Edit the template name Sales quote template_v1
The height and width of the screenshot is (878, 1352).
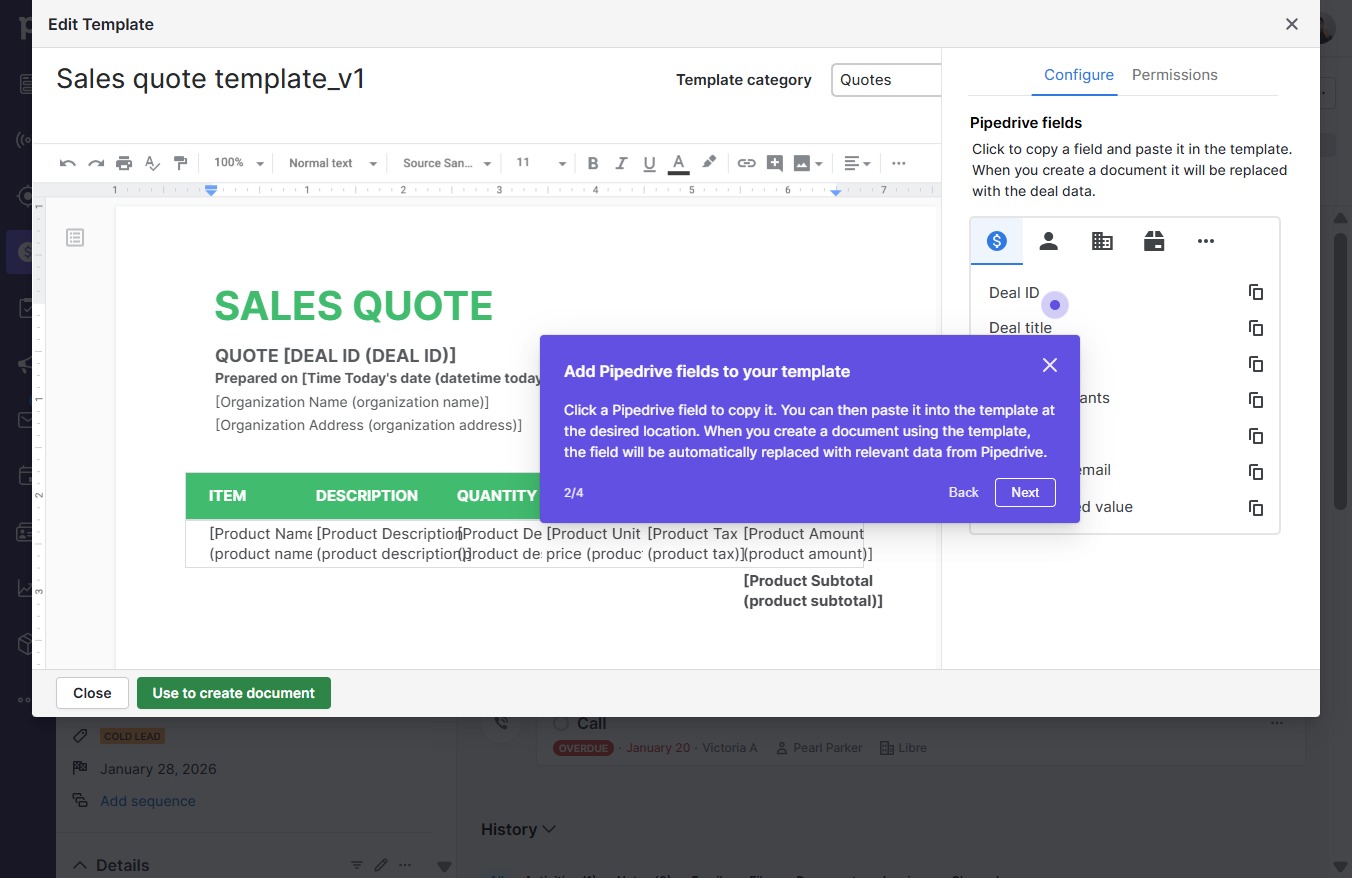(x=211, y=79)
